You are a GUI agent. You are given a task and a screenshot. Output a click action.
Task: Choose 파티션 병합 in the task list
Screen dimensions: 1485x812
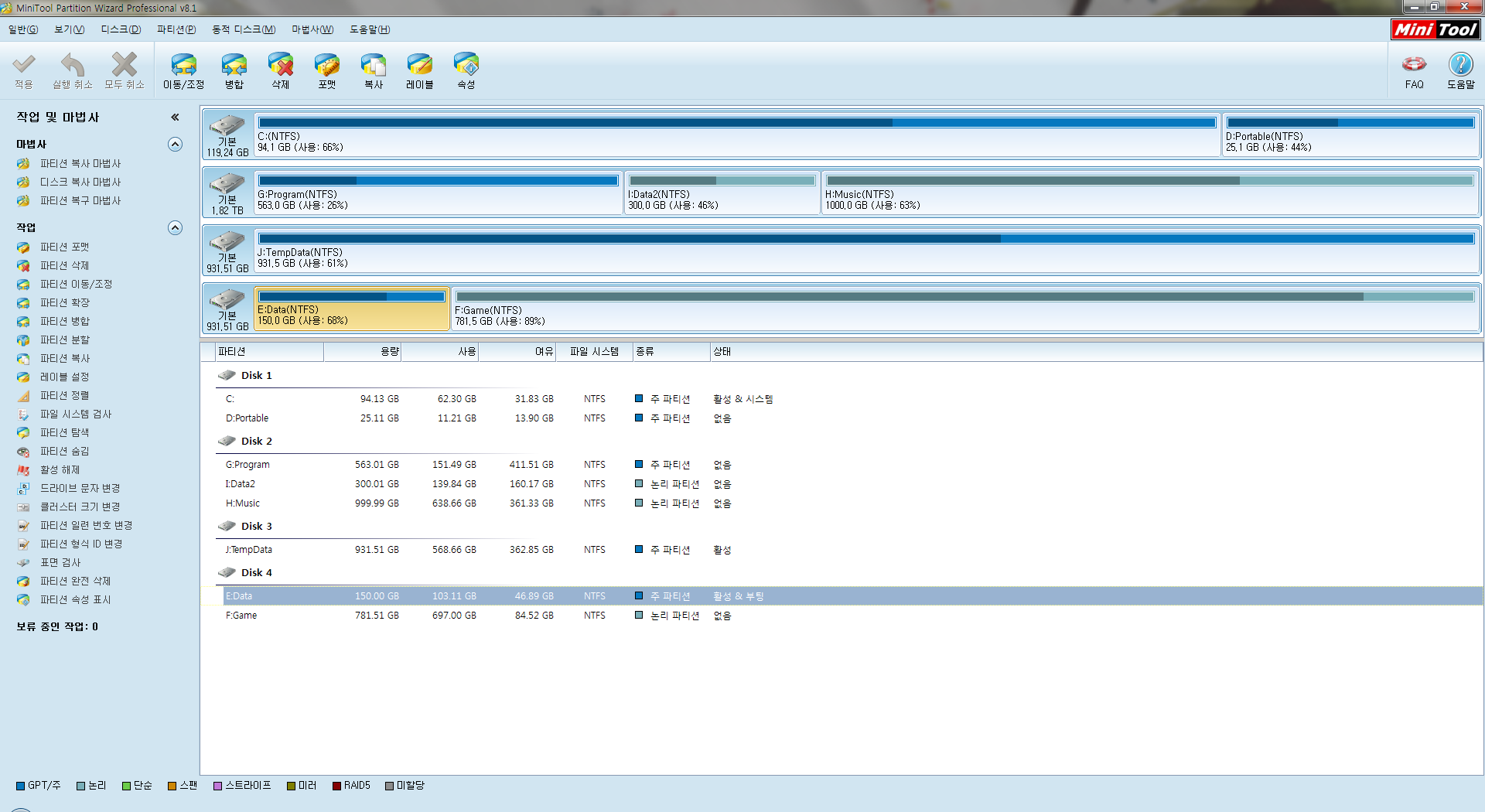click(65, 322)
